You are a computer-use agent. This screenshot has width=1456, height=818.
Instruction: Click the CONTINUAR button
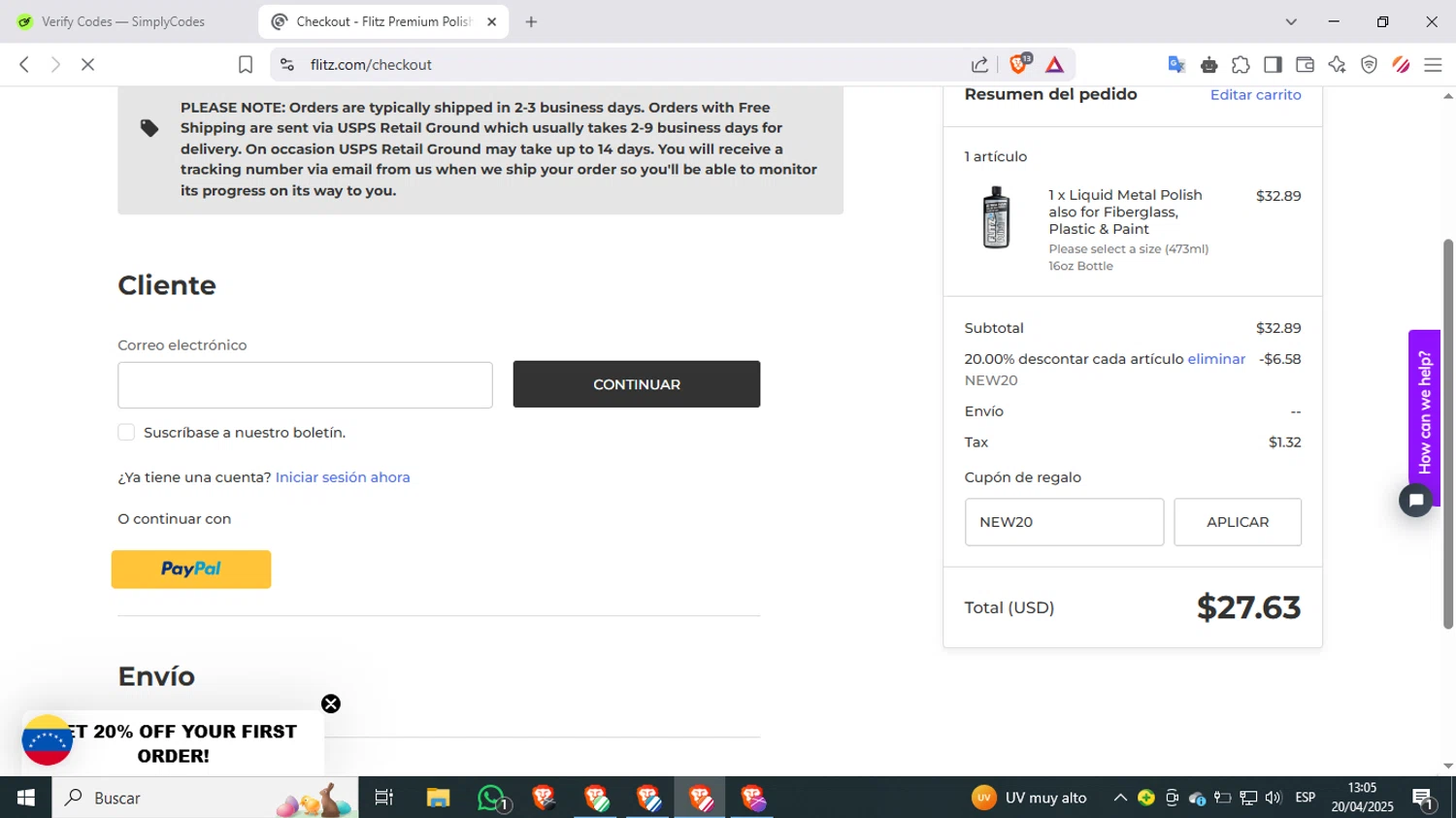[637, 384]
